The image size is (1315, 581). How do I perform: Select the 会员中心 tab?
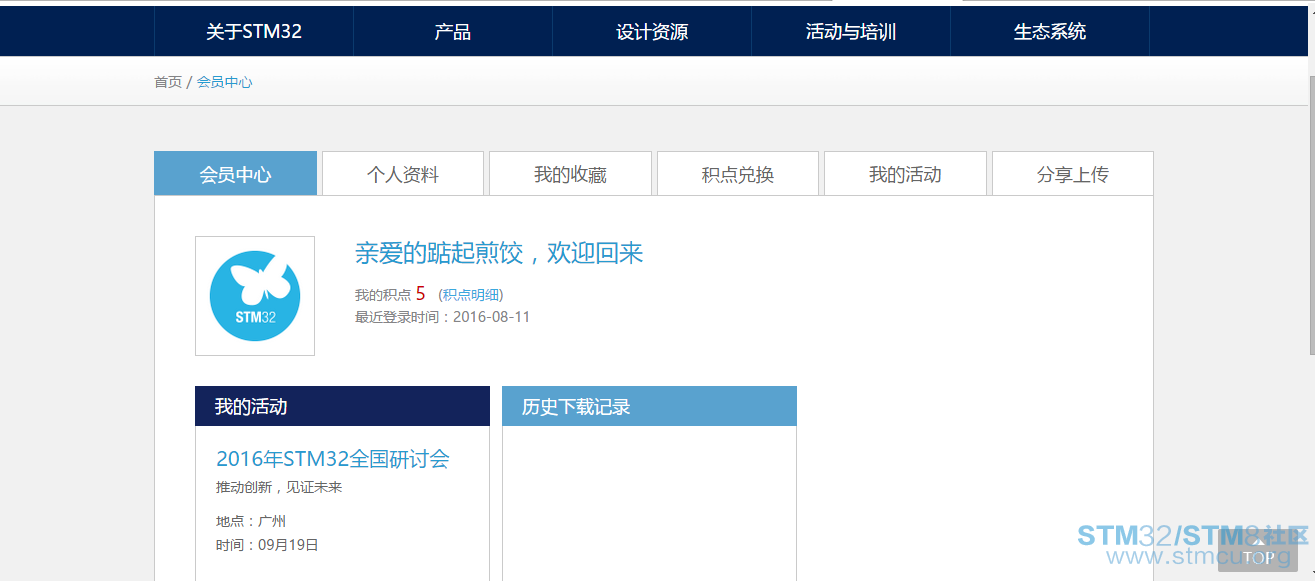pos(235,174)
